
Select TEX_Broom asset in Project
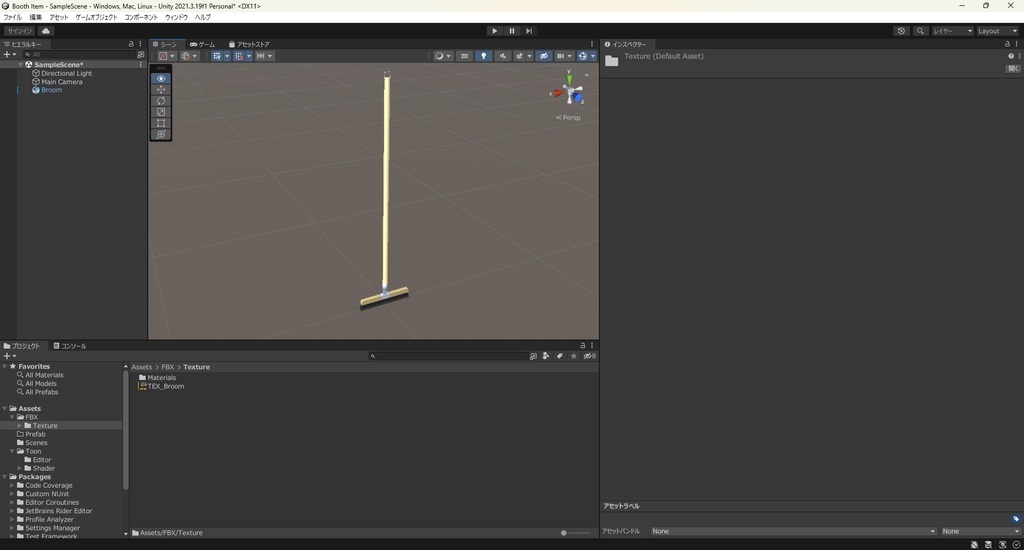click(161, 386)
